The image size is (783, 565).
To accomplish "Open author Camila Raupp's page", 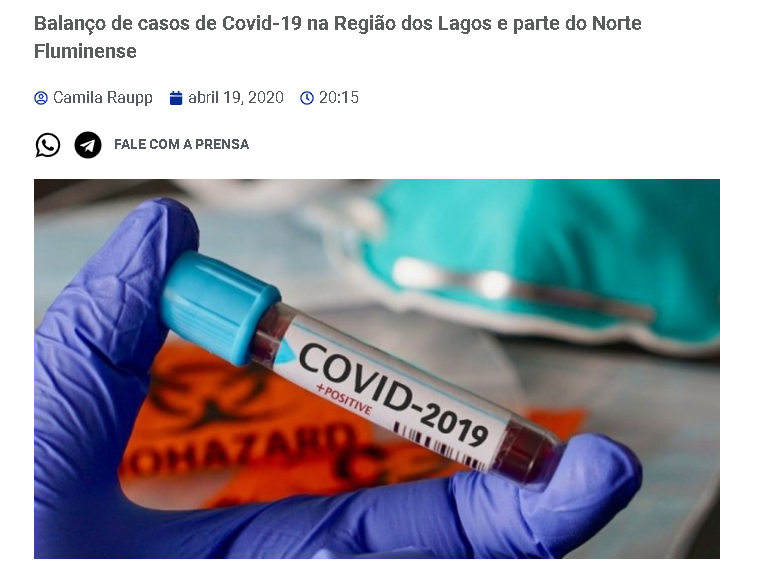I will (103, 97).
